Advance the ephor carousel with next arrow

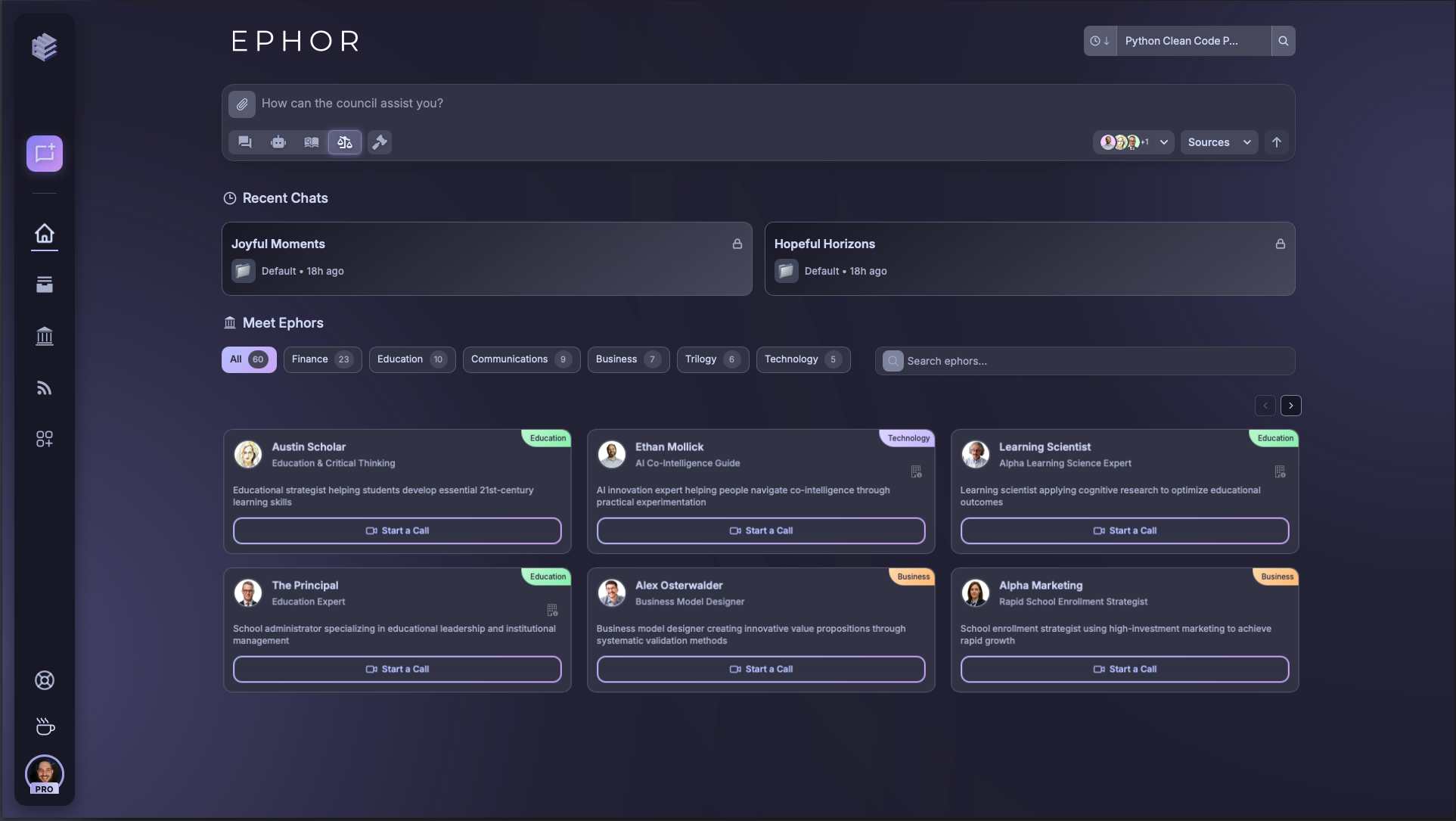(x=1290, y=406)
